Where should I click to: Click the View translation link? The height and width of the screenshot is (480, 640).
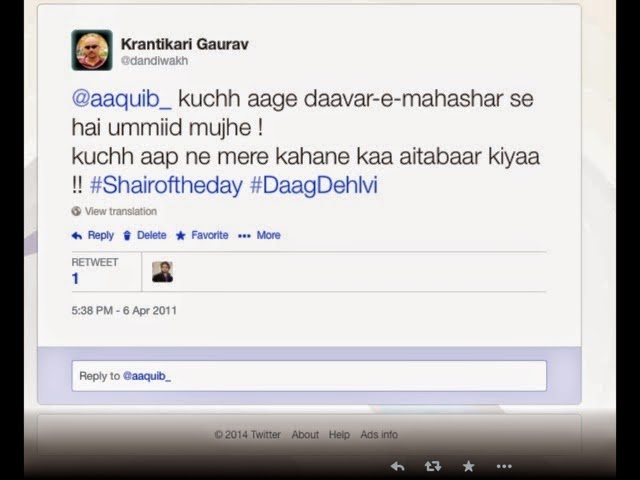(121, 211)
